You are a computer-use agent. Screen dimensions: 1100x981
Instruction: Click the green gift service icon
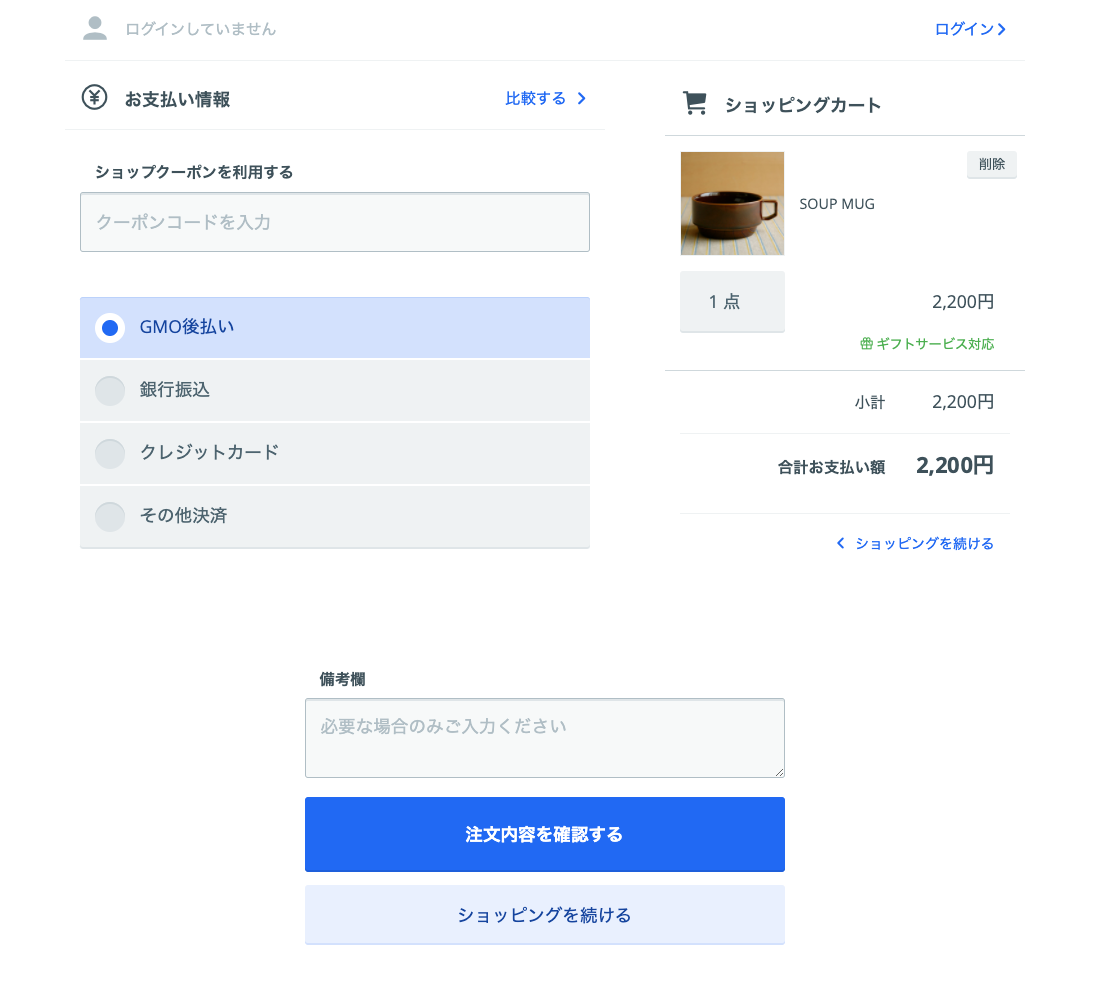[x=866, y=344]
